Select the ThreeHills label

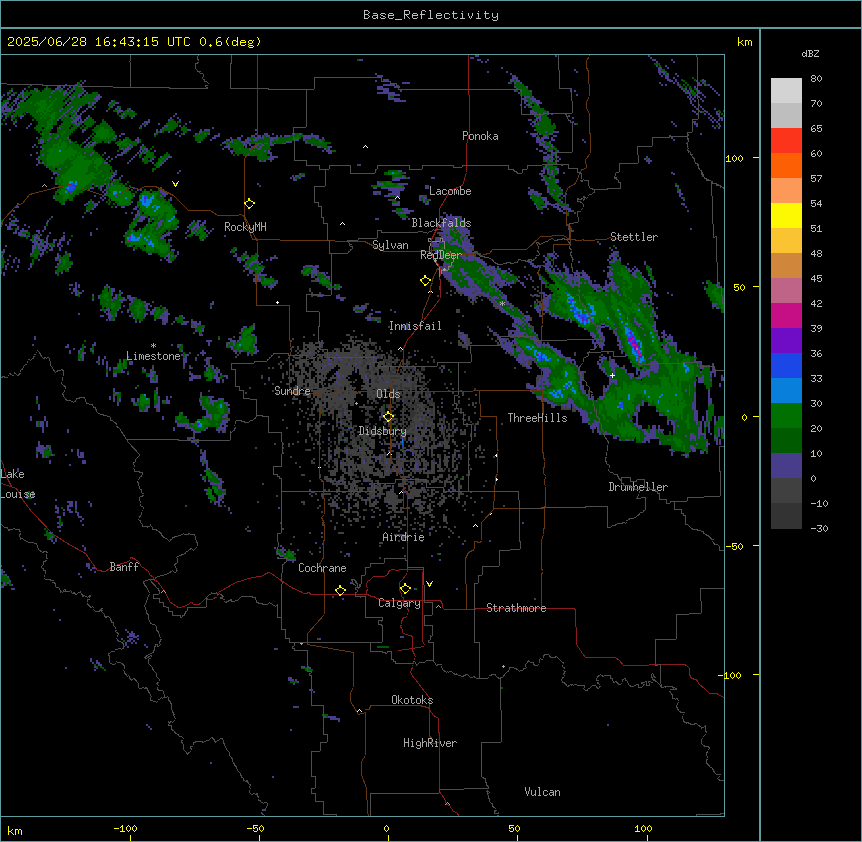537,418
